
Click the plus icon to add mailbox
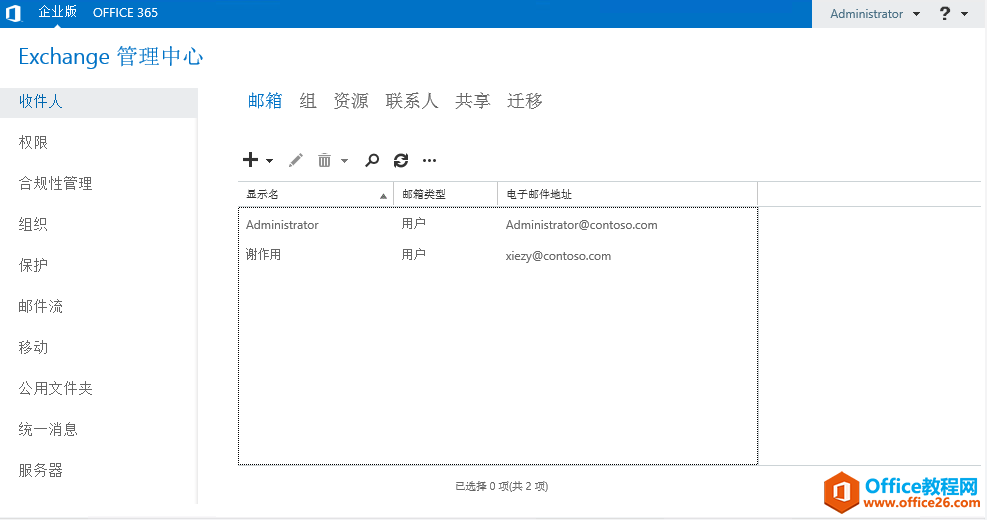pyautogui.click(x=251, y=160)
